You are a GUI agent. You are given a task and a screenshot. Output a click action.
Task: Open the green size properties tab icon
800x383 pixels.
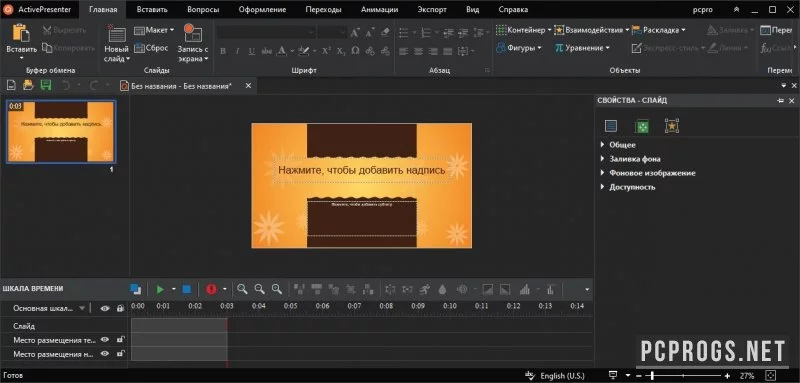tap(641, 126)
